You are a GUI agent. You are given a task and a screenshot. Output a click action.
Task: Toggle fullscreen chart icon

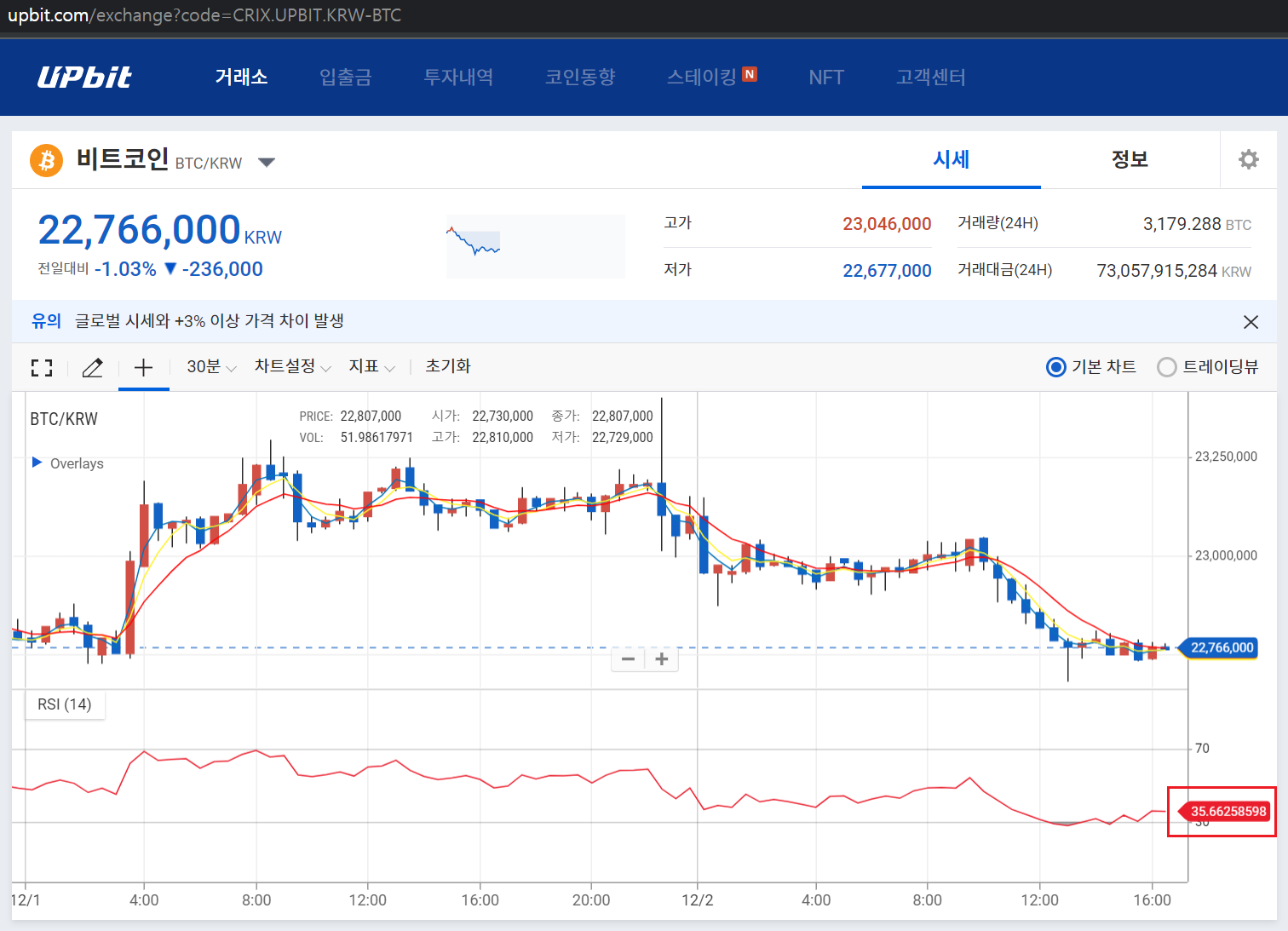point(42,368)
